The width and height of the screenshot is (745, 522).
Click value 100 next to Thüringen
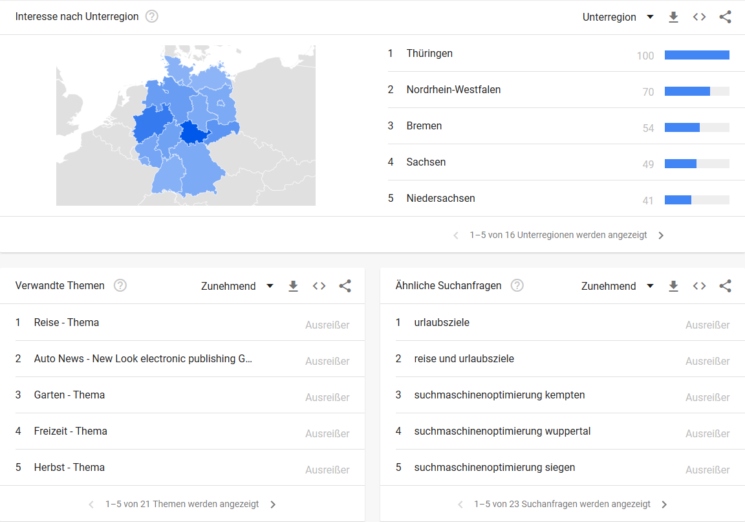[x=645, y=56]
